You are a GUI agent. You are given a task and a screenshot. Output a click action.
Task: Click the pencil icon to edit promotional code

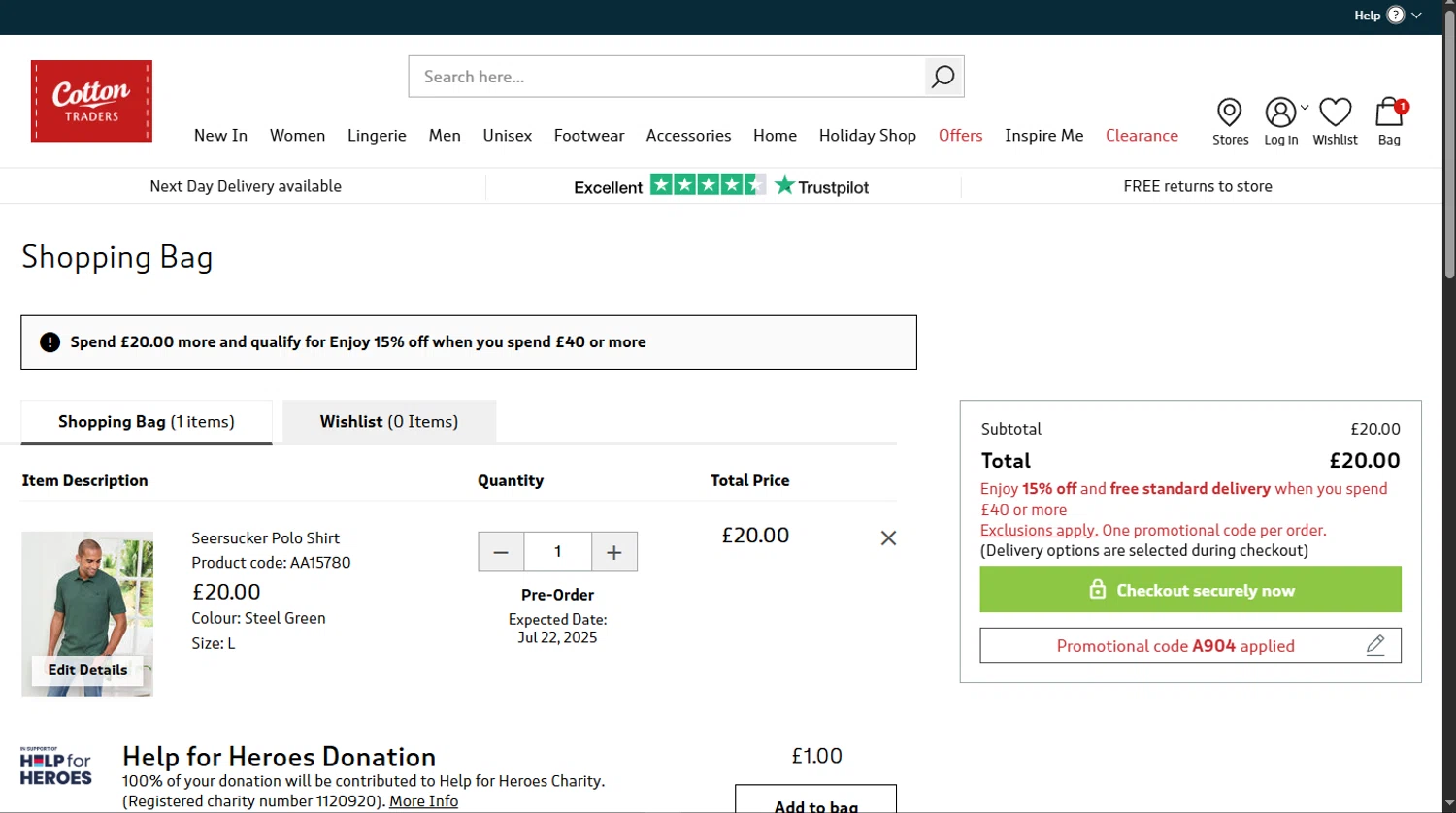1375,645
